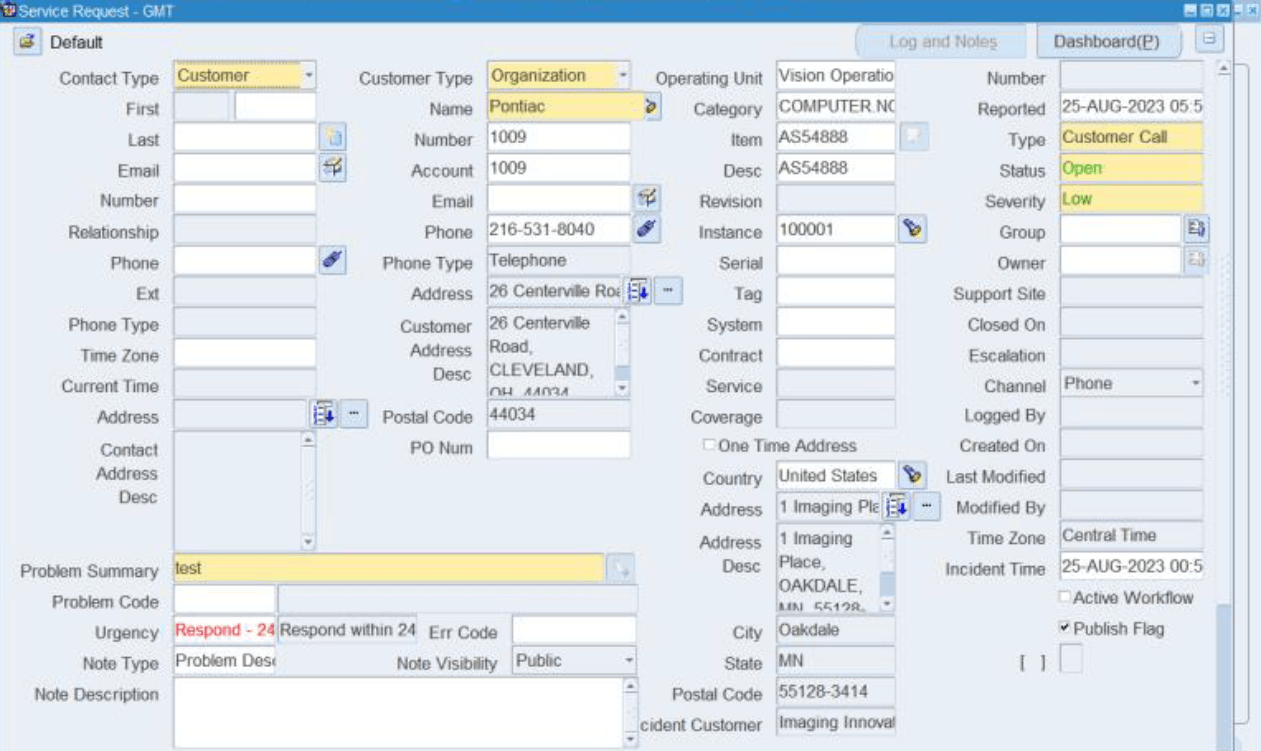Click the phone icon next to 216-531-8040
This screenshot has height=751, width=1261.
pyautogui.click(x=647, y=230)
